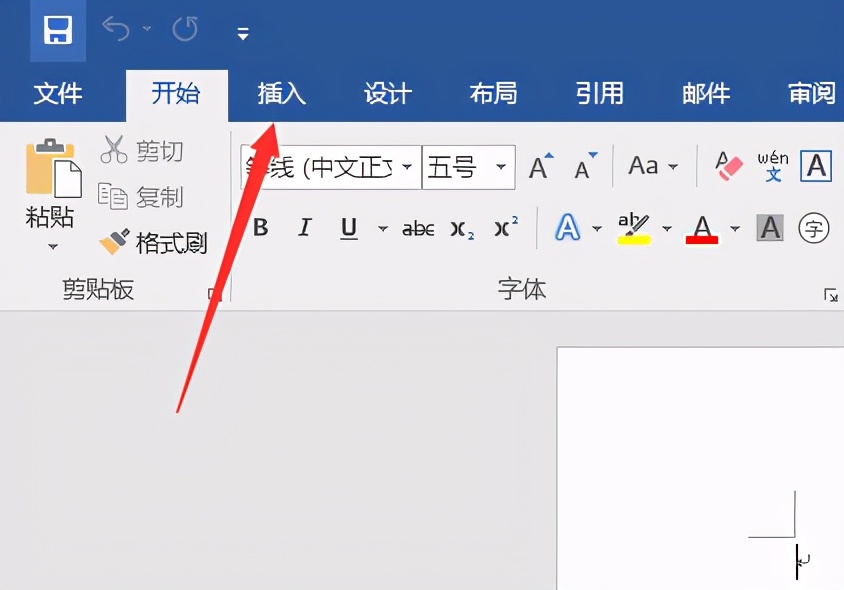This screenshot has height=590, width=844.
Task: Switch to the 邮件 ribbon tab
Action: point(706,94)
